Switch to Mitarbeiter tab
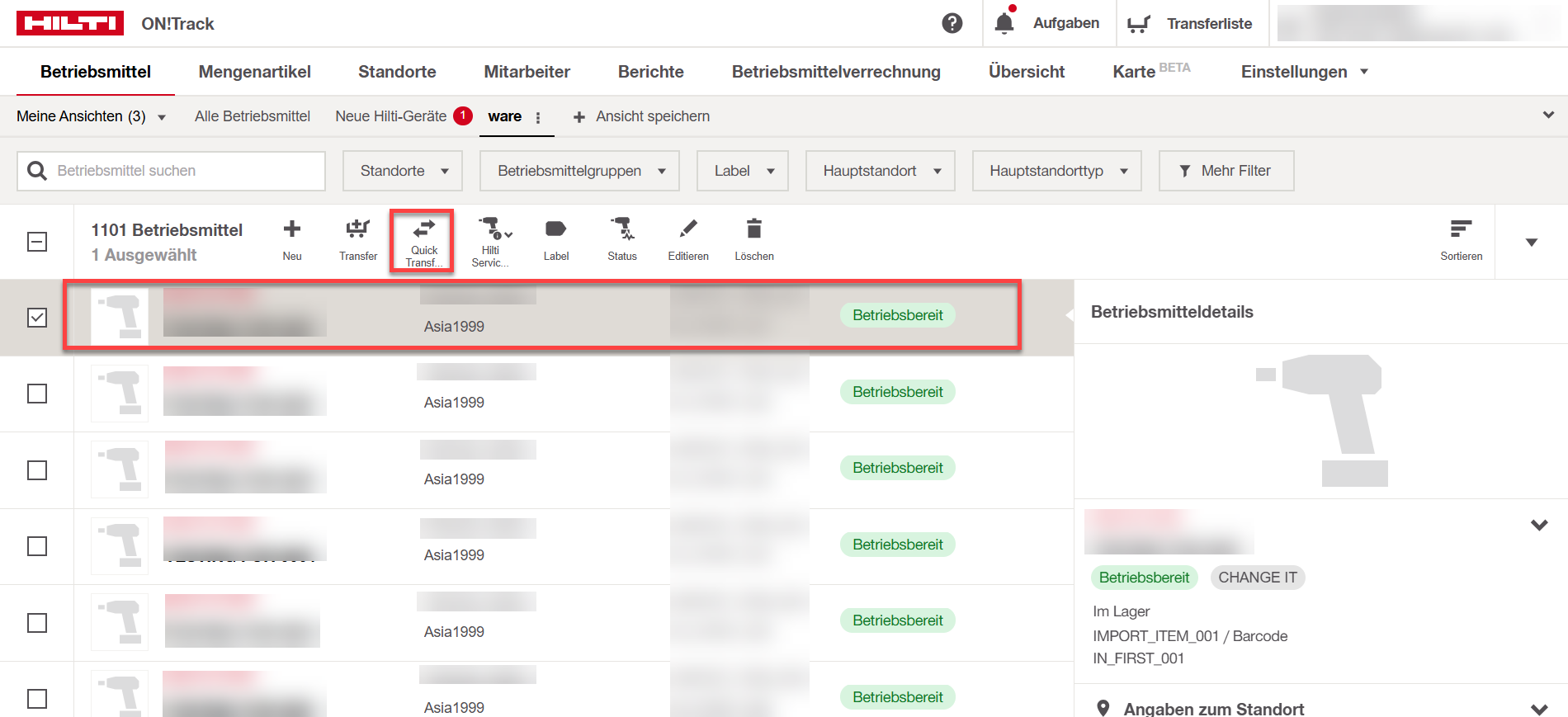The height and width of the screenshot is (717, 1568). pyautogui.click(x=527, y=72)
